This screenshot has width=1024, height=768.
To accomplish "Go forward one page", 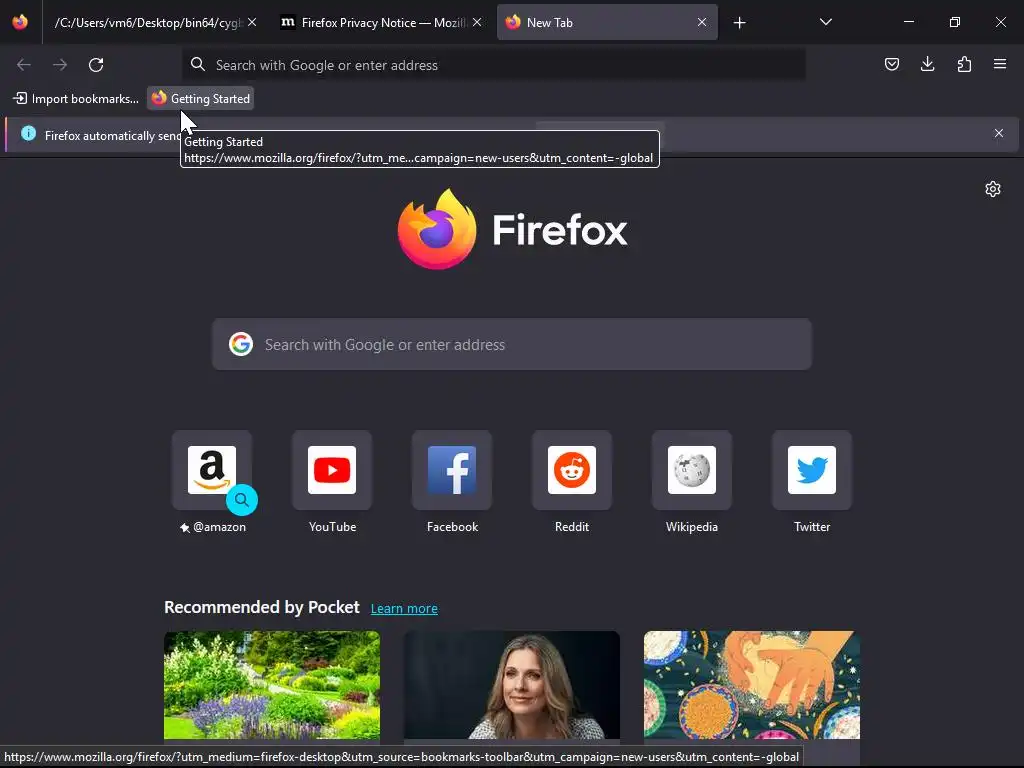I will pos(60,65).
